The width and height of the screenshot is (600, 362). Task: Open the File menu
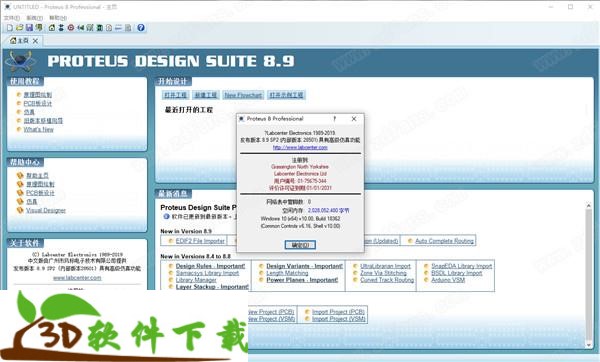click(11, 18)
